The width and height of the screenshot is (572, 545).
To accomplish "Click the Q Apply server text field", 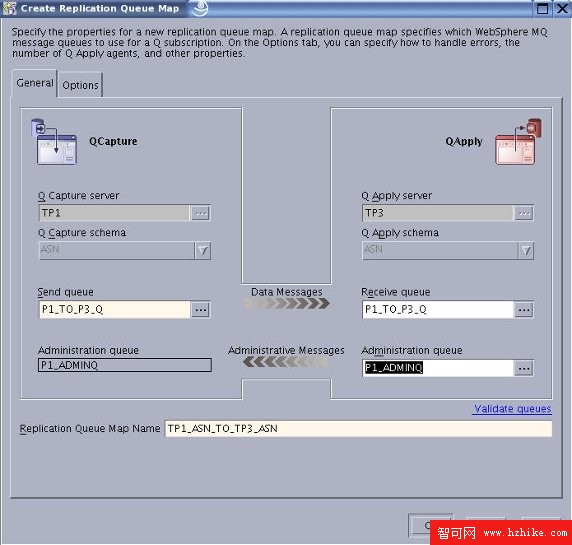I will tap(438, 213).
